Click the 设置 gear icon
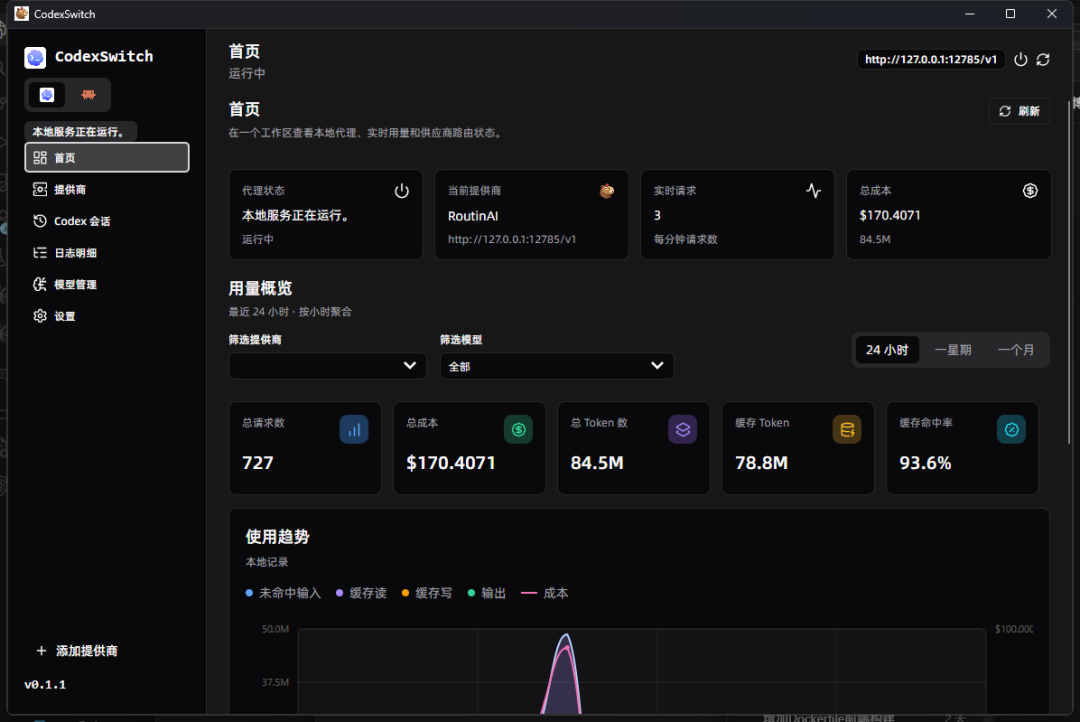Screen dimensions: 1080x722 tap(40, 316)
